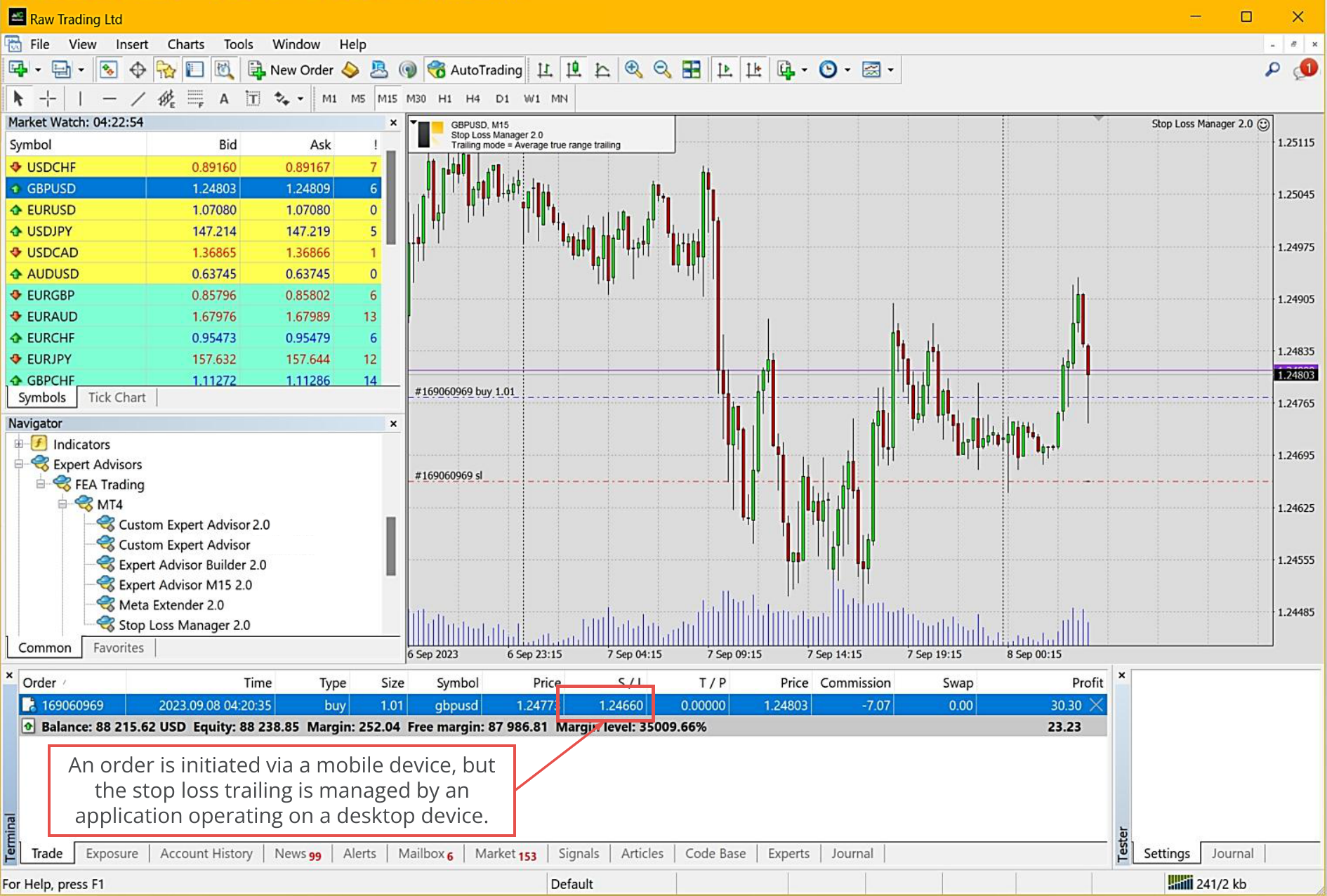Click the Market Watch vertical scrollbar
This screenshot has height=896, width=1327.
[x=391, y=197]
